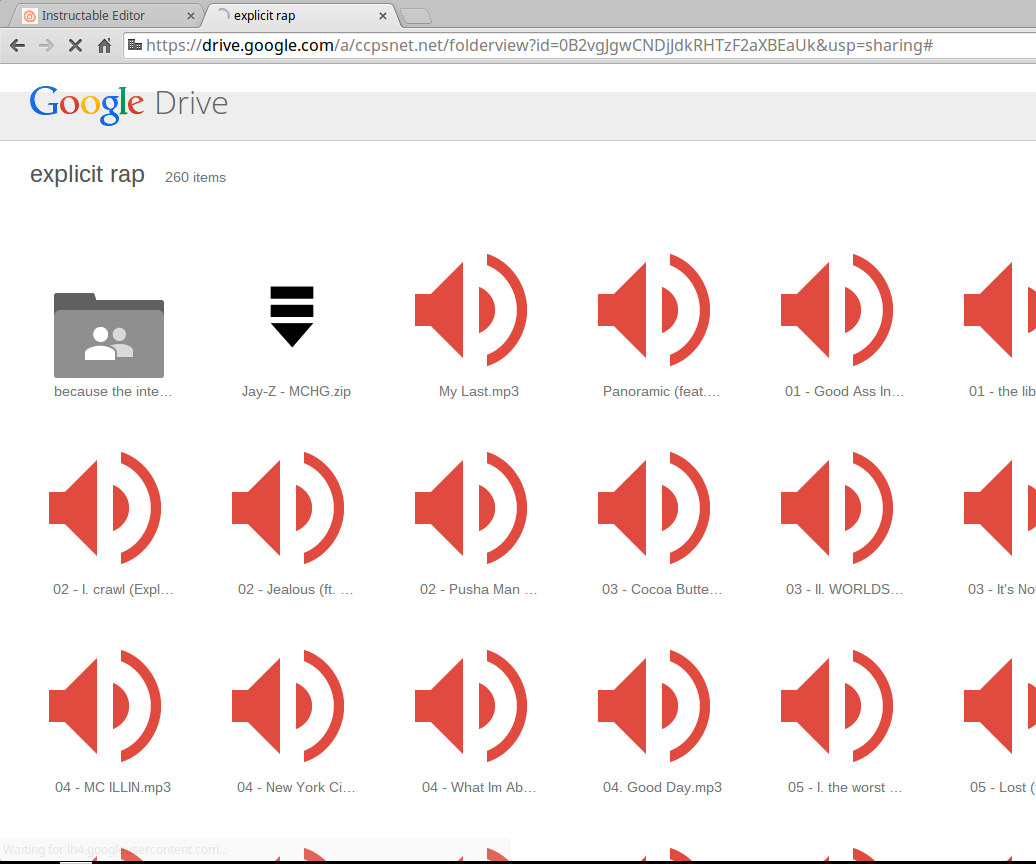Select "02 - I. crawl" audio icon
1036x864 pixels.
pyautogui.click(x=105, y=507)
